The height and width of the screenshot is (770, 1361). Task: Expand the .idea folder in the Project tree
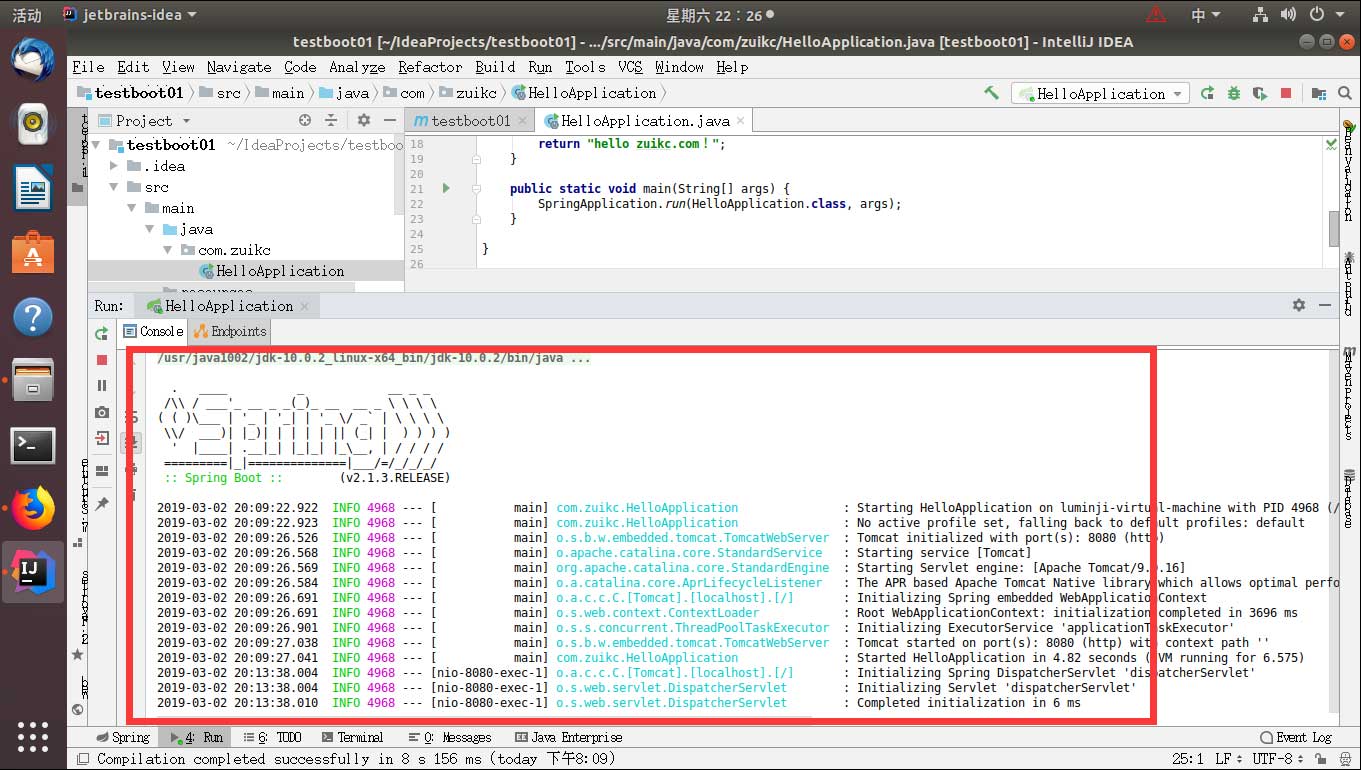point(115,166)
